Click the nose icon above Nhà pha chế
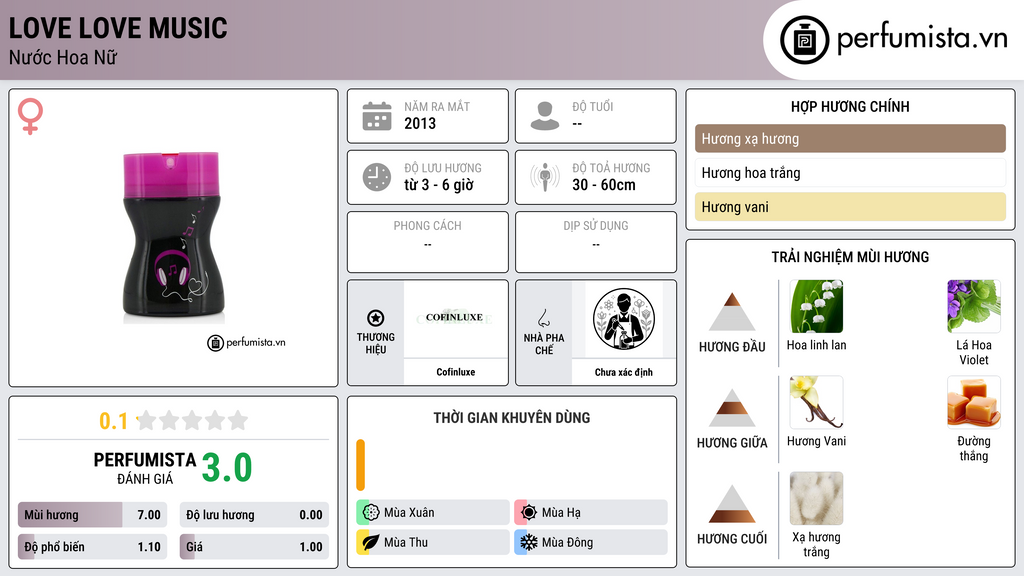The width and height of the screenshot is (1024, 576). click(543, 318)
